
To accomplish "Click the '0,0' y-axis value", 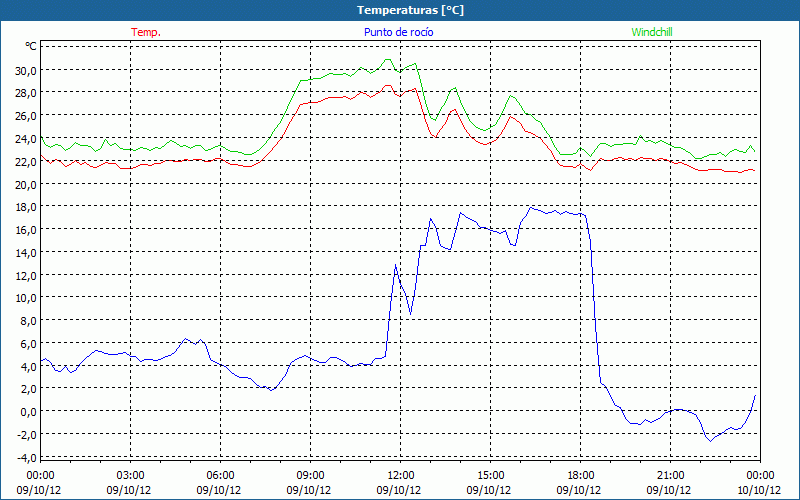I will click(28, 412).
